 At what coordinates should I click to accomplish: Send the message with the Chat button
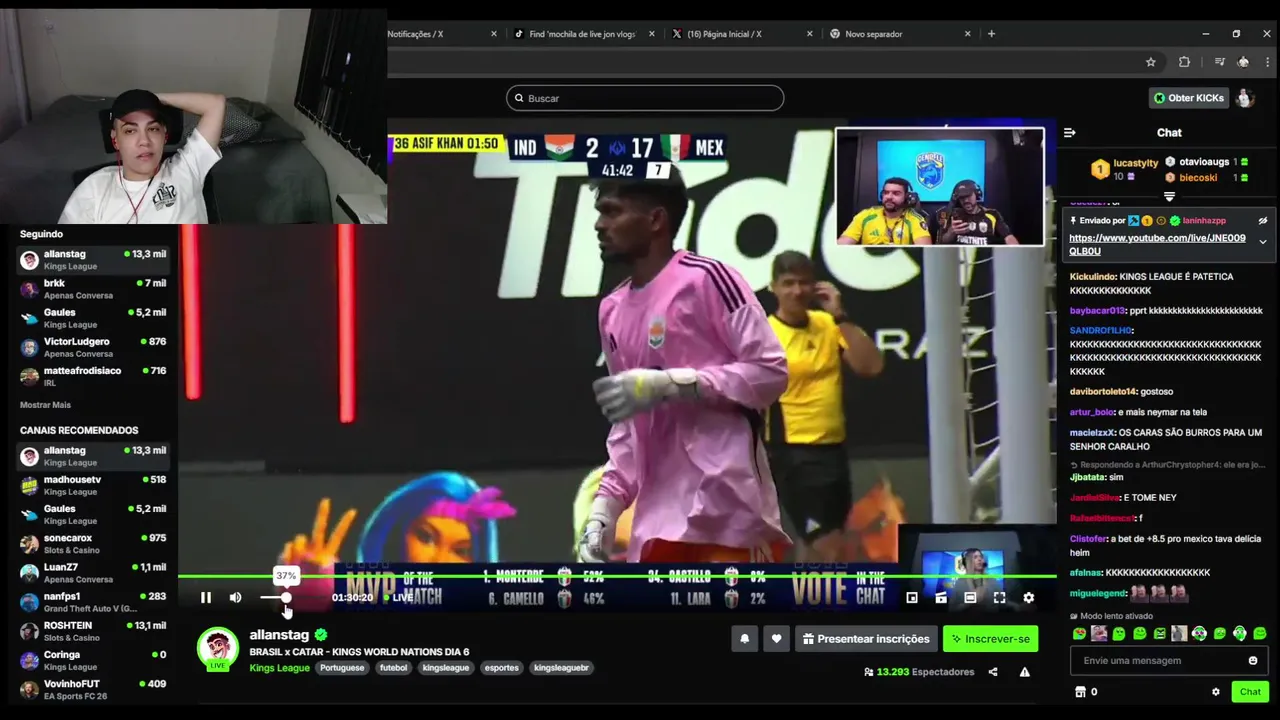(x=1250, y=692)
